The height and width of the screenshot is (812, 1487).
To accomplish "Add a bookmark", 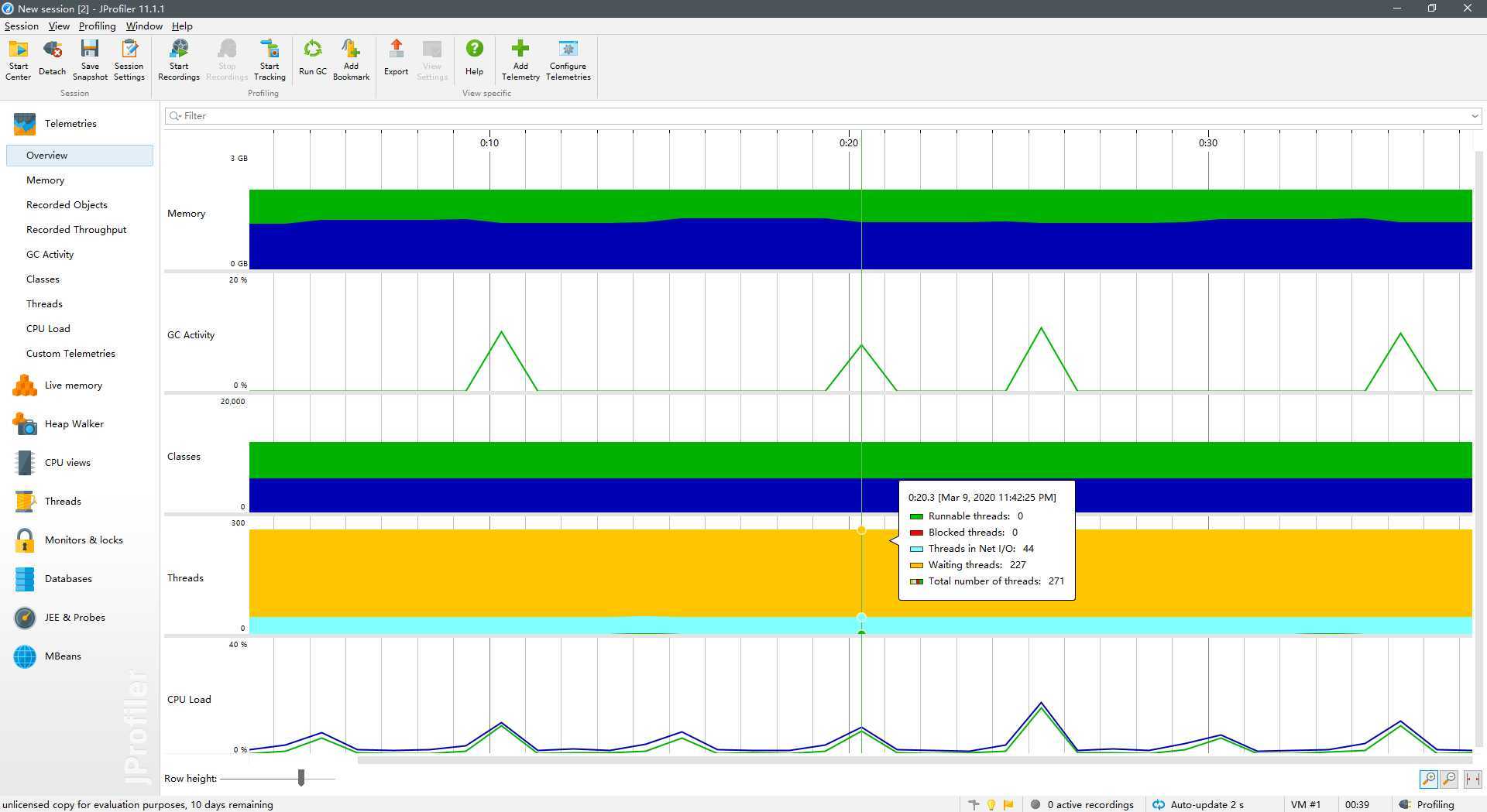I will 351,60.
